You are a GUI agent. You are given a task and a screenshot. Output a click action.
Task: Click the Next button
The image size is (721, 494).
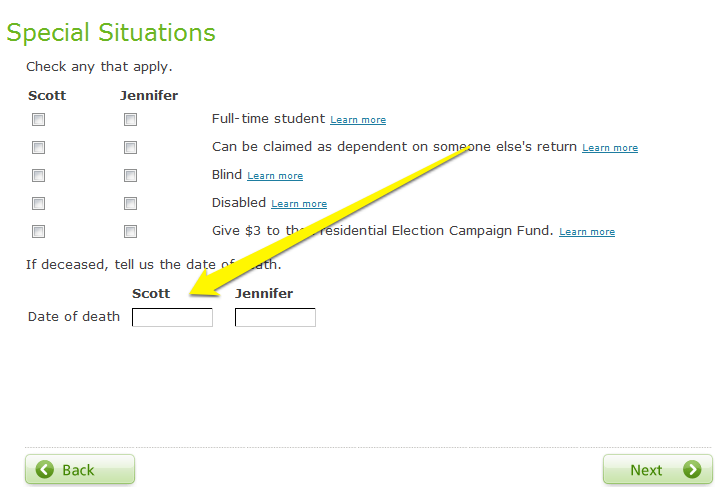656,470
